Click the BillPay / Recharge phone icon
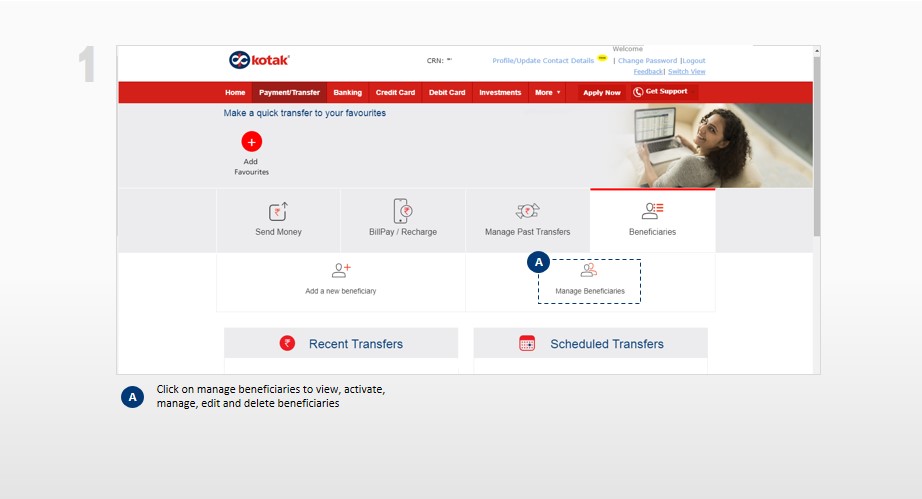Image resolution: width=922 pixels, height=499 pixels. pyautogui.click(x=403, y=211)
